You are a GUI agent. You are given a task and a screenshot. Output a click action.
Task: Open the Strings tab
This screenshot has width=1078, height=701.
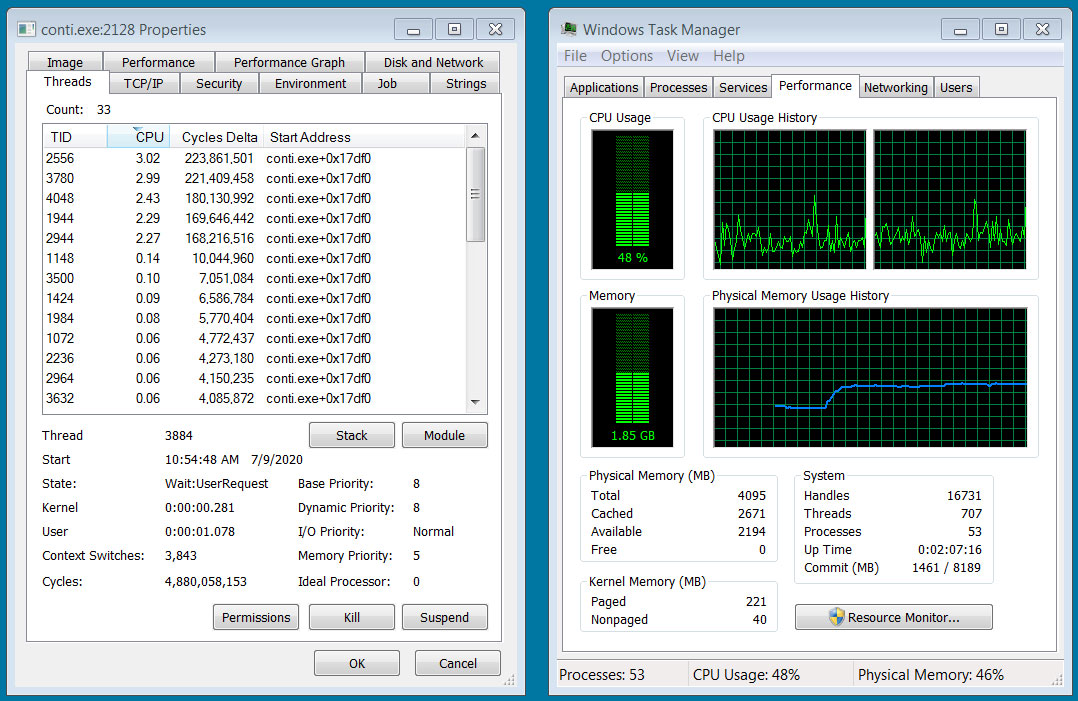(x=465, y=84)
